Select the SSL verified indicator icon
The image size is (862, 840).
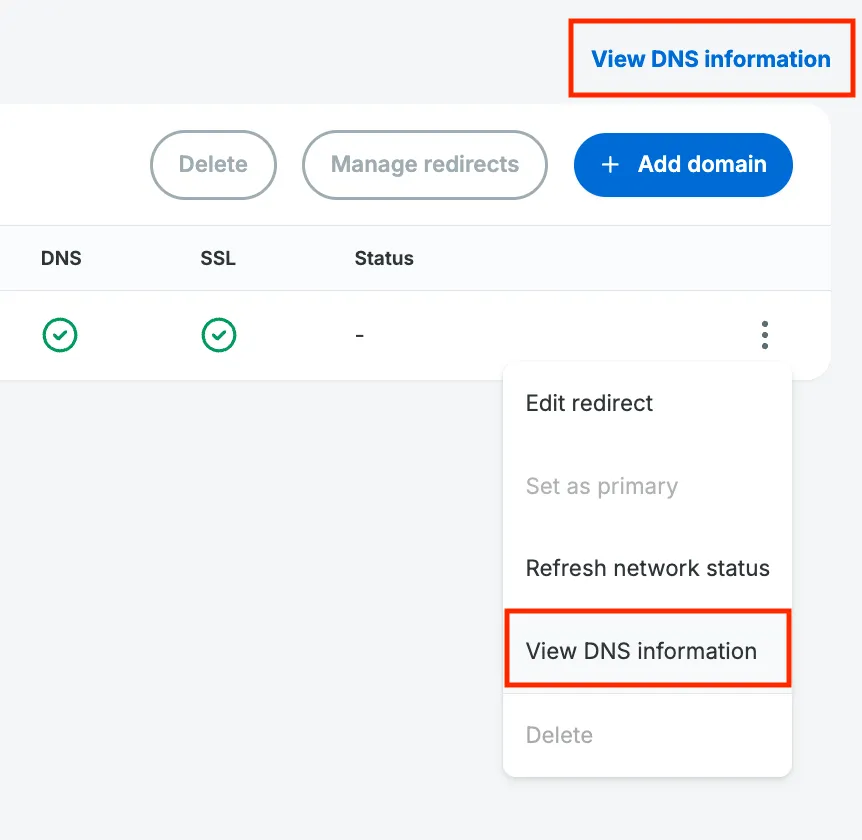point(219,335)
